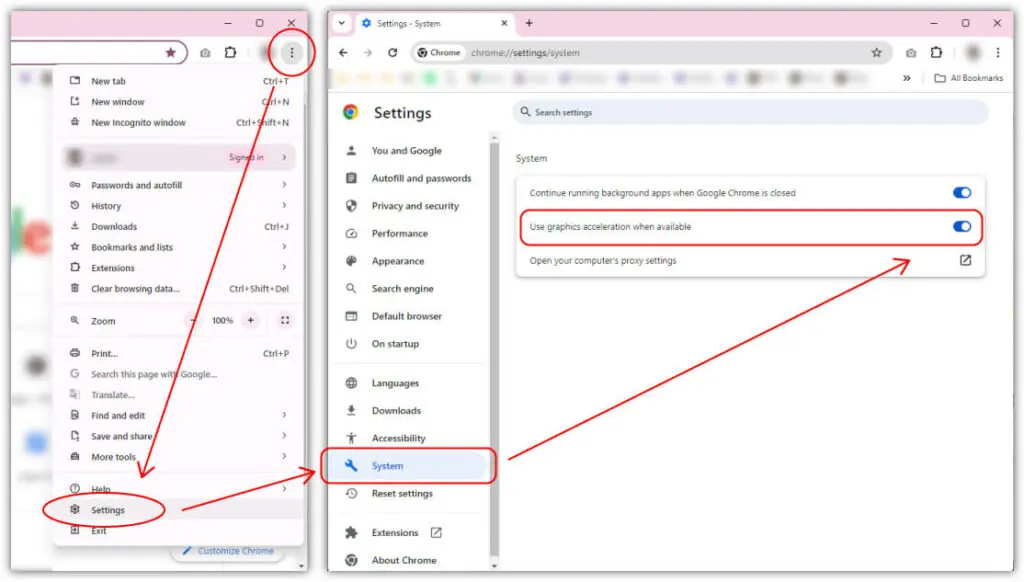Open a new tab with the plus icon
Screen dimensions: 1024x582
point(529,23)
